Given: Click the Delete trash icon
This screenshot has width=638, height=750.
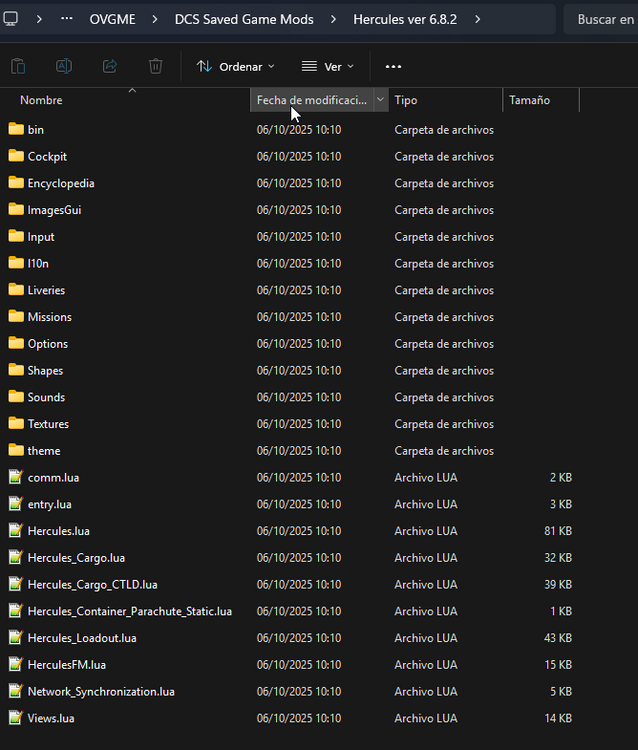Looking at the screenshot, I should [x=155, y=66].
